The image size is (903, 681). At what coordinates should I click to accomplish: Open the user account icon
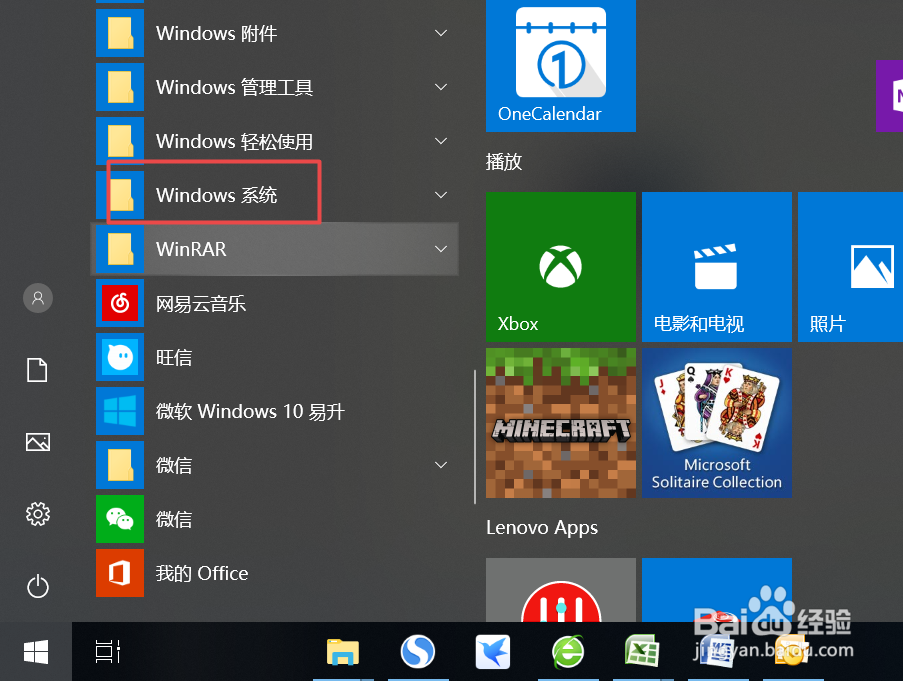[x=38, y=298]
